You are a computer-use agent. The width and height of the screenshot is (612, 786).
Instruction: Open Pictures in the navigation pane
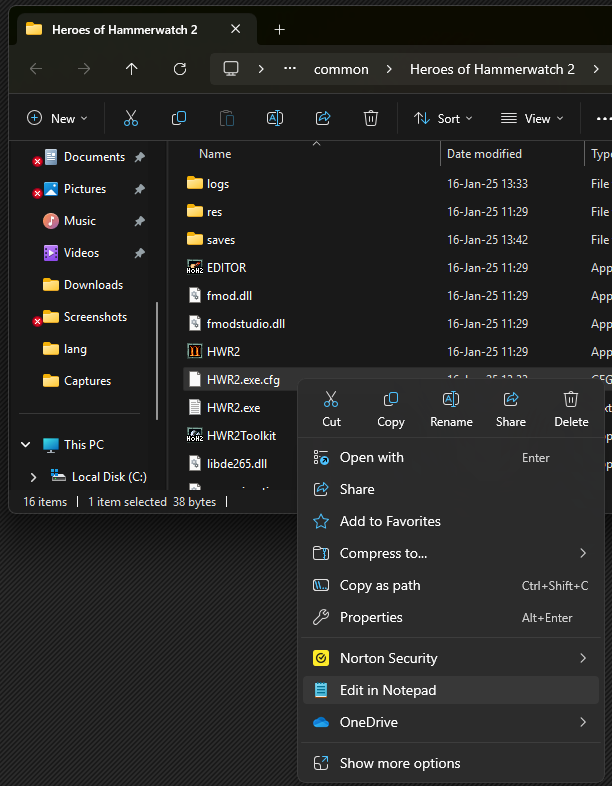[84, 189]
